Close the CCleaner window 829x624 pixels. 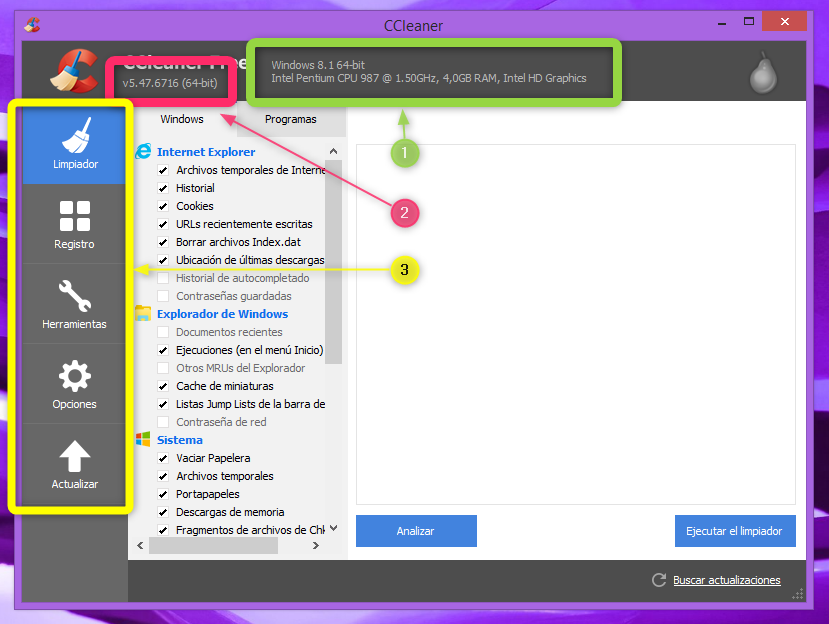point(785,22)
